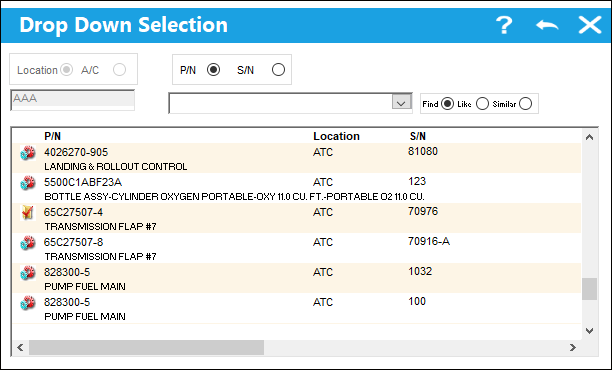
Task: Click the gear icon beside 65C27507-8
Action: (x=28, y=243)
